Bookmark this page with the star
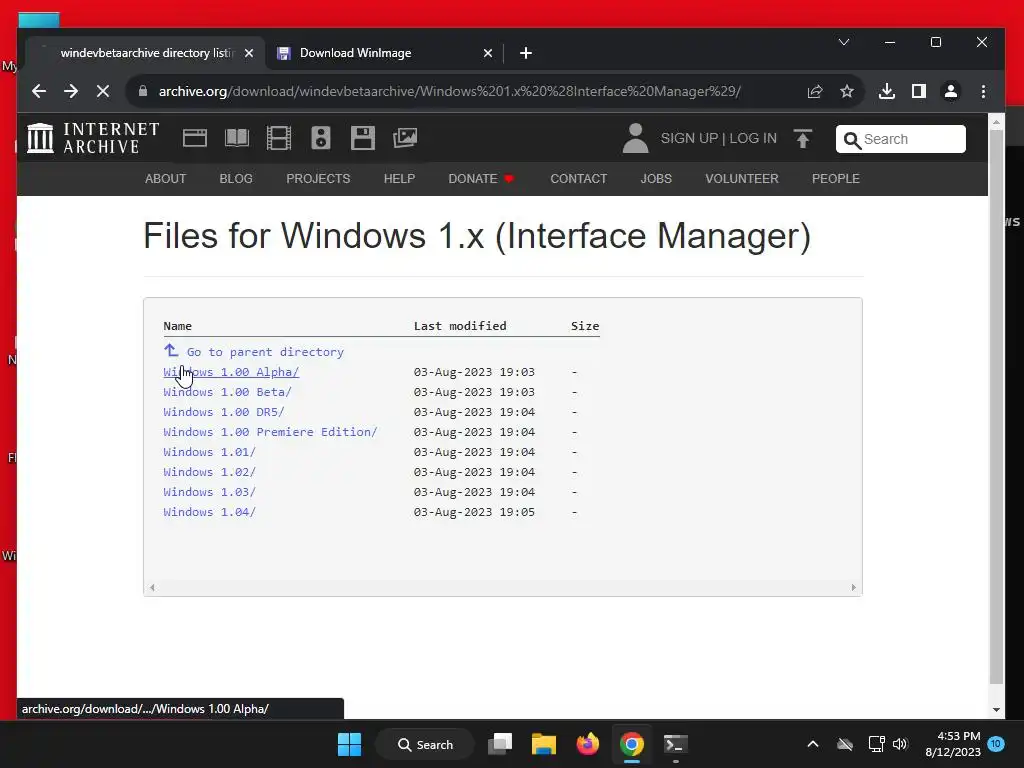1024x768 pixels. coord(847,91)
